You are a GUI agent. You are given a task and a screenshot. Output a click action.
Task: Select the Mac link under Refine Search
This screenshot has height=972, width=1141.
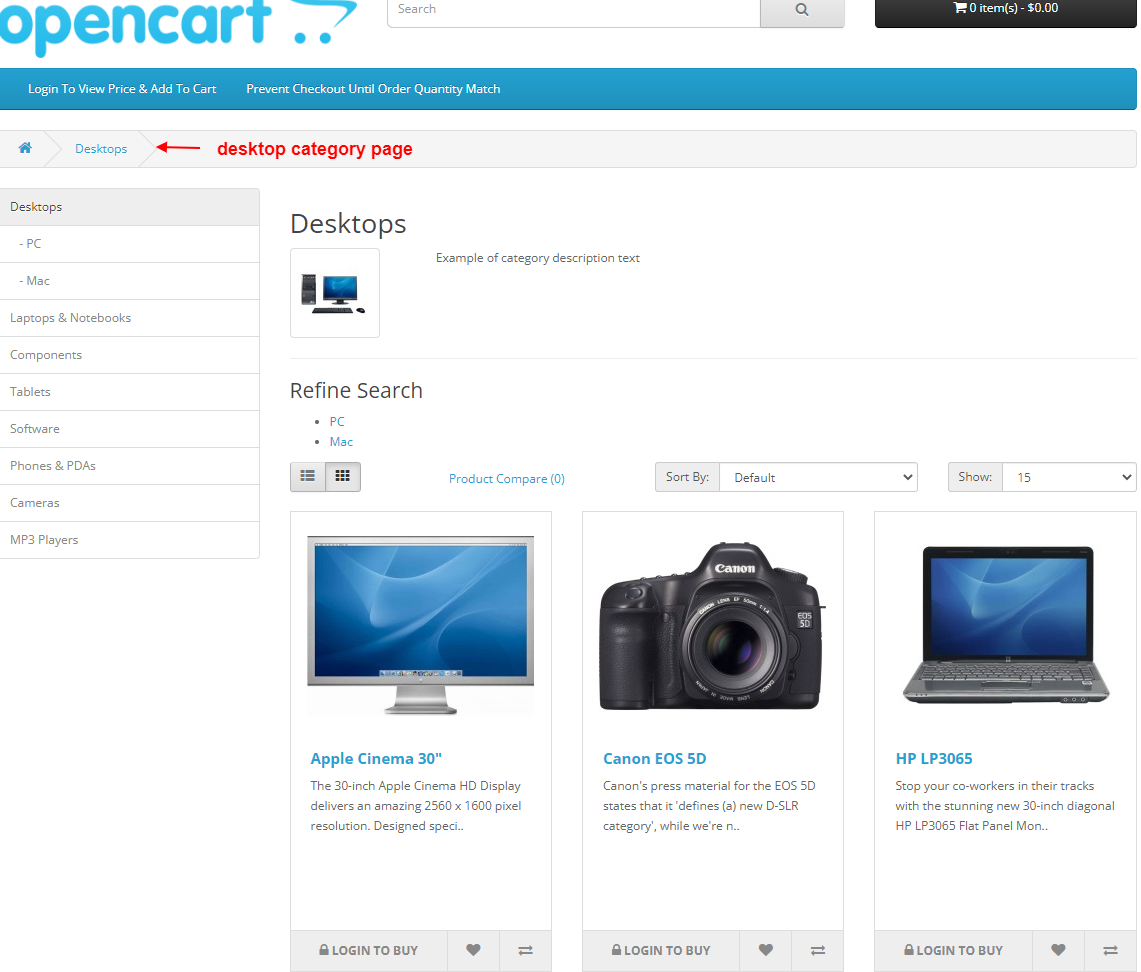pyautogui.click(x=341, y=441)
